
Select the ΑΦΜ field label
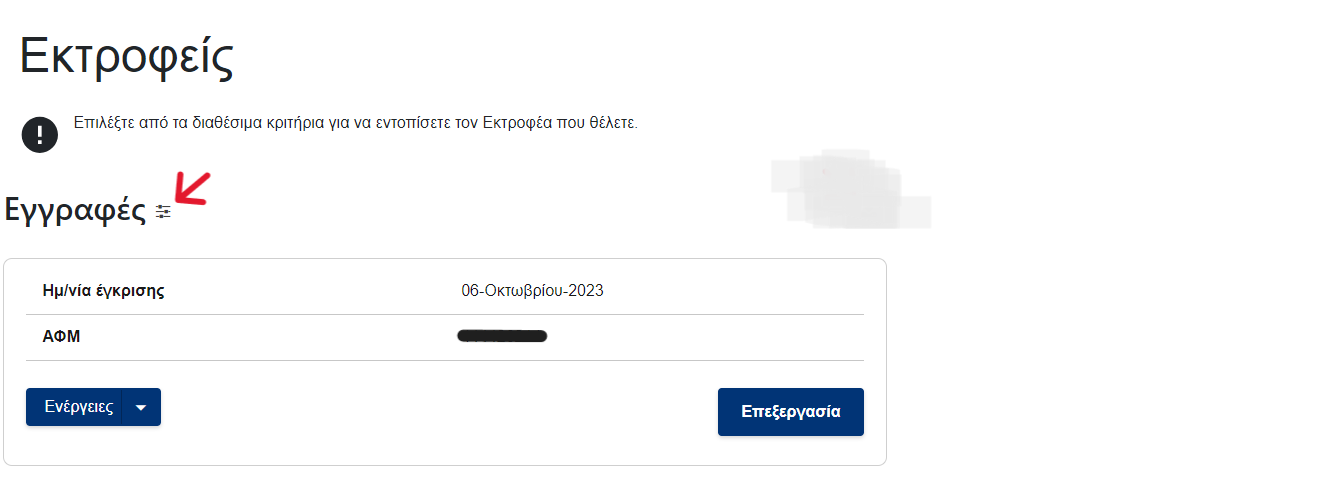pyautogui.click(x=61, y=337)
